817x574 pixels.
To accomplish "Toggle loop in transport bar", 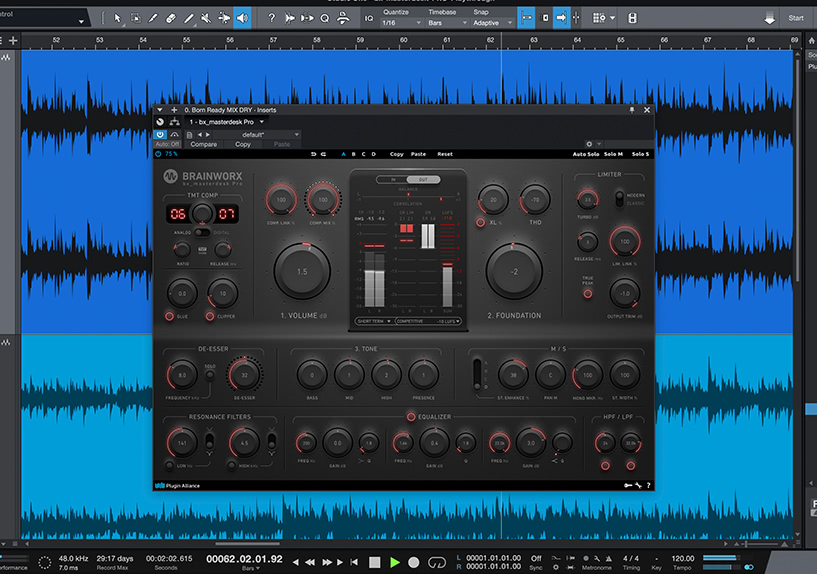I will (437, 563).
